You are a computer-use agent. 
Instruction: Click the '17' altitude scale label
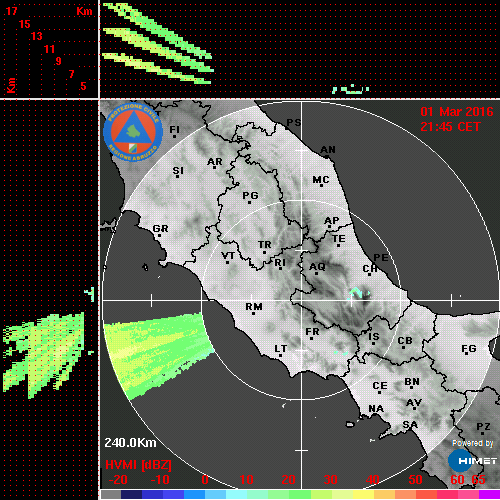coord(11,11)
